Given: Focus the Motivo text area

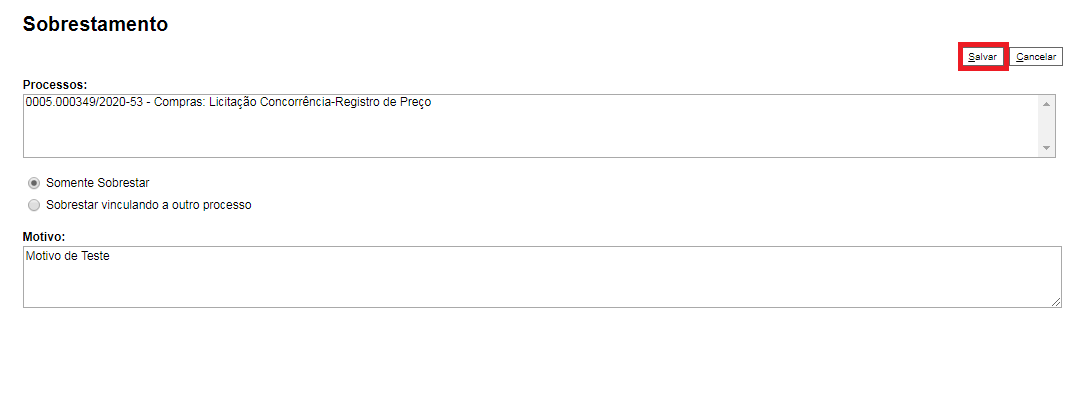Looking at the screenshot, I should point(542,277).
